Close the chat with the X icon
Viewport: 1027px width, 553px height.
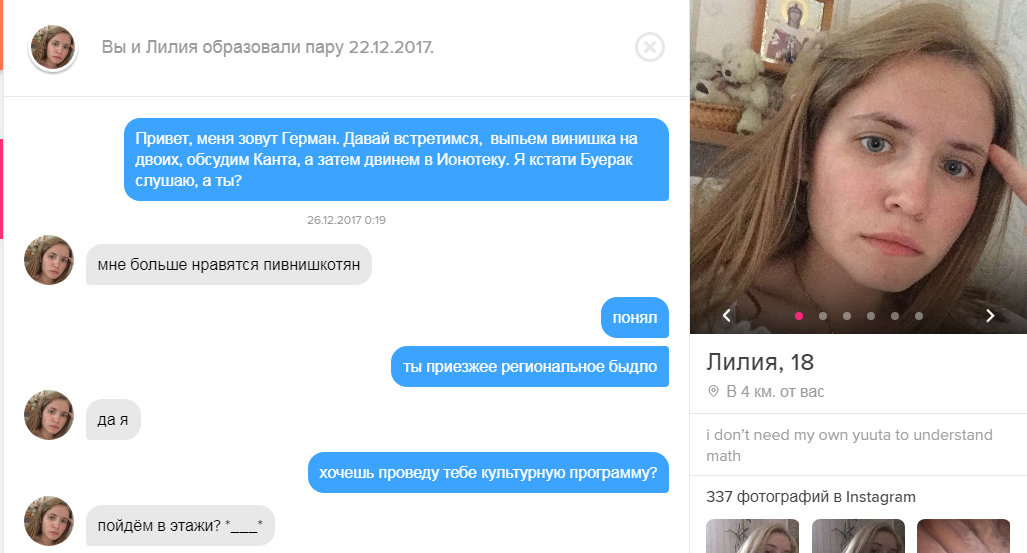650,47
